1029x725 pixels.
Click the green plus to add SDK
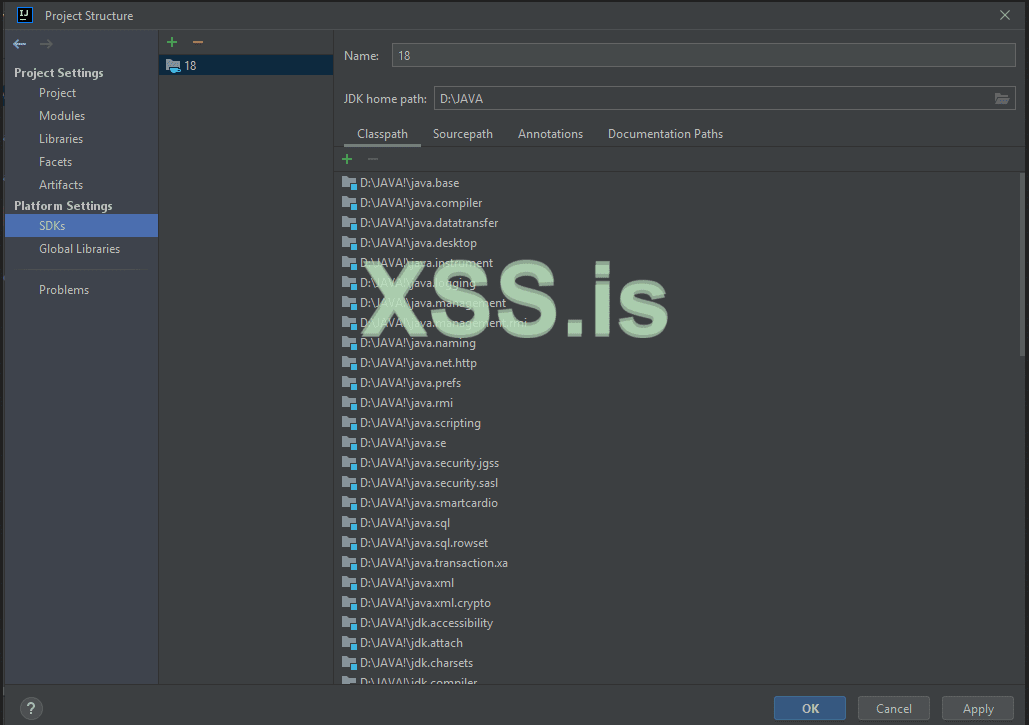point(172,42)
